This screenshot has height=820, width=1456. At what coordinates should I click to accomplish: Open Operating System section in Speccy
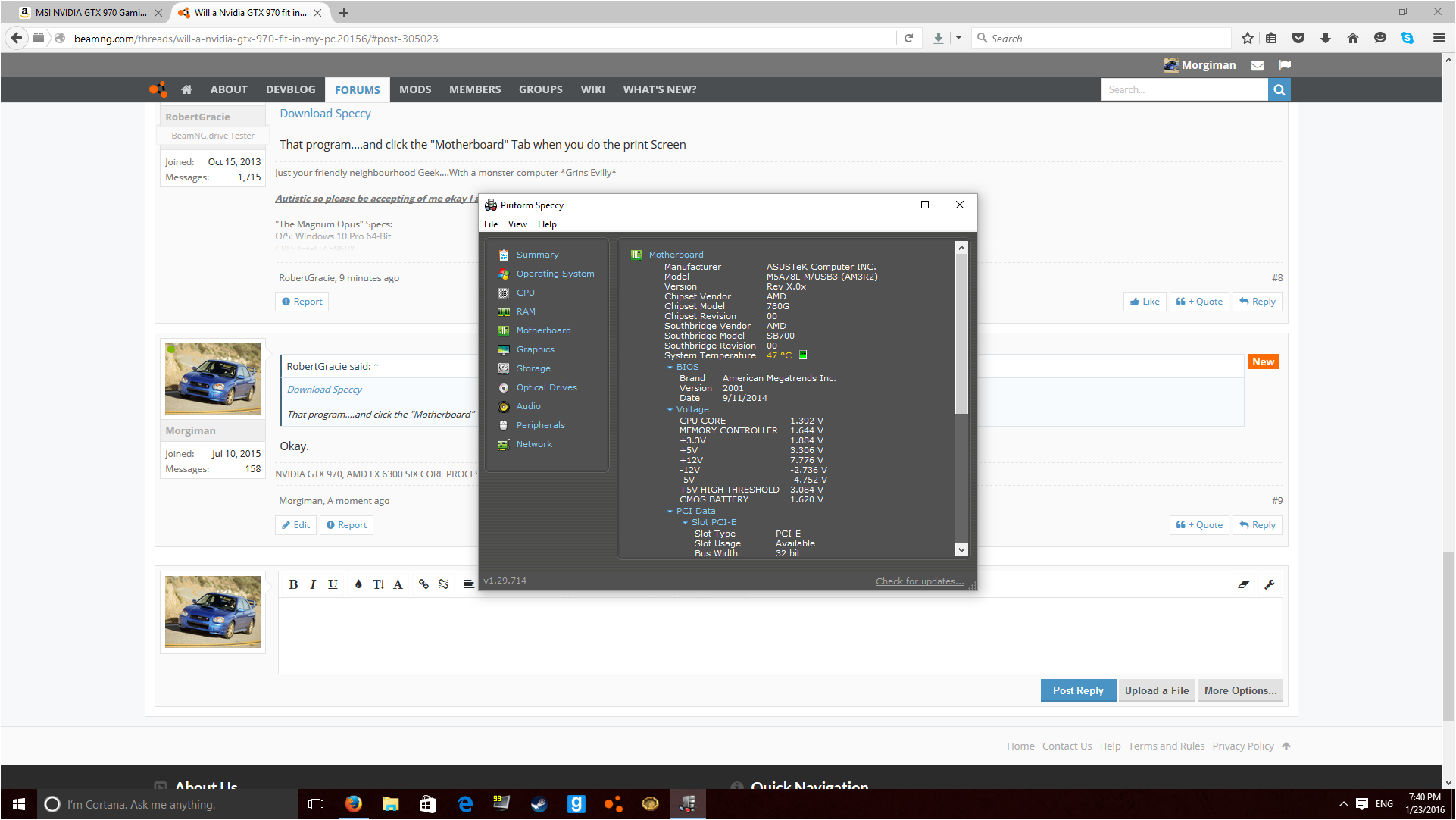pos(555,274)
